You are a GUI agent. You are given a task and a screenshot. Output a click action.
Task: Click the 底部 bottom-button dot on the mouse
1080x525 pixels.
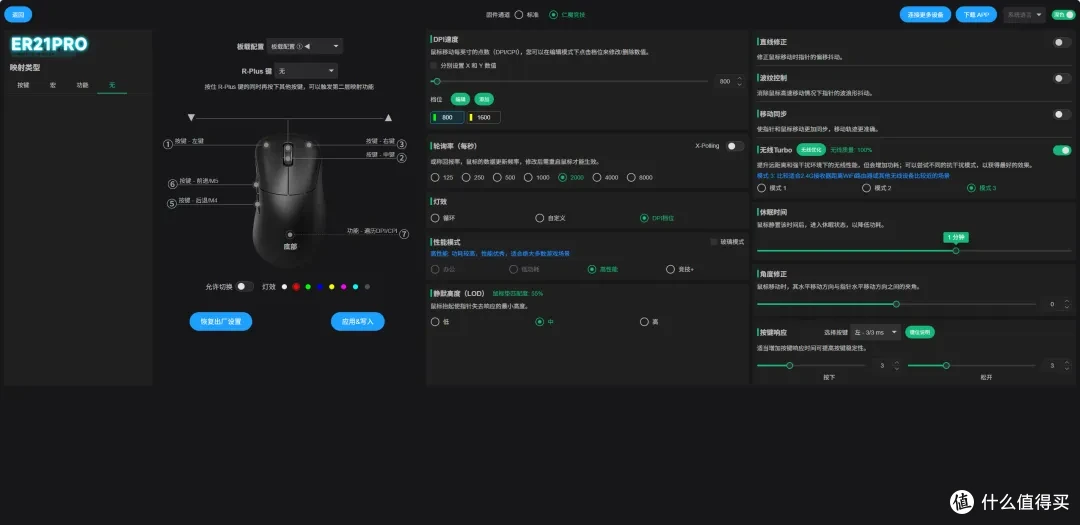click(x=289, y=234)
